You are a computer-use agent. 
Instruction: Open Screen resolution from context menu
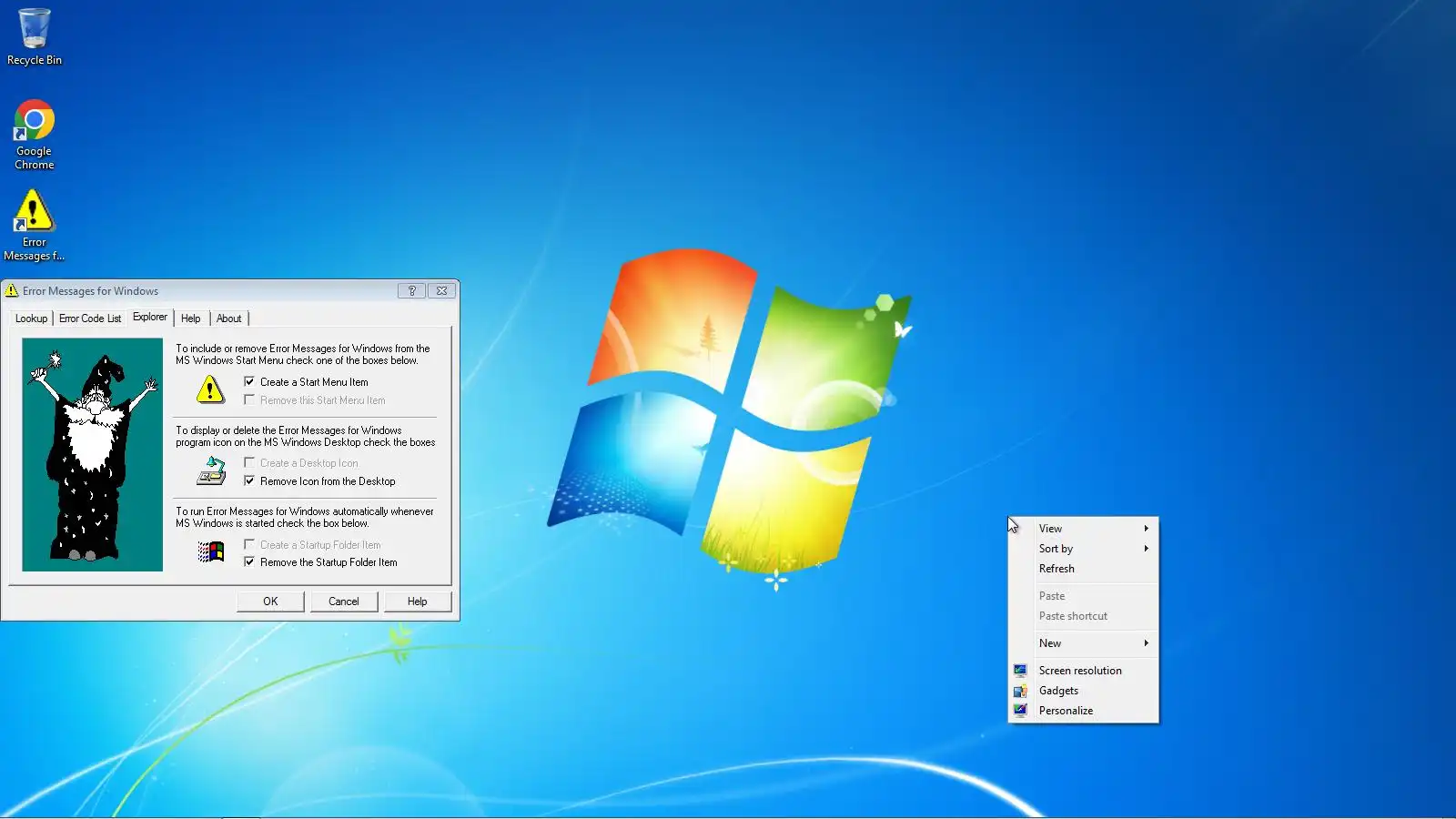point(1083,671)
